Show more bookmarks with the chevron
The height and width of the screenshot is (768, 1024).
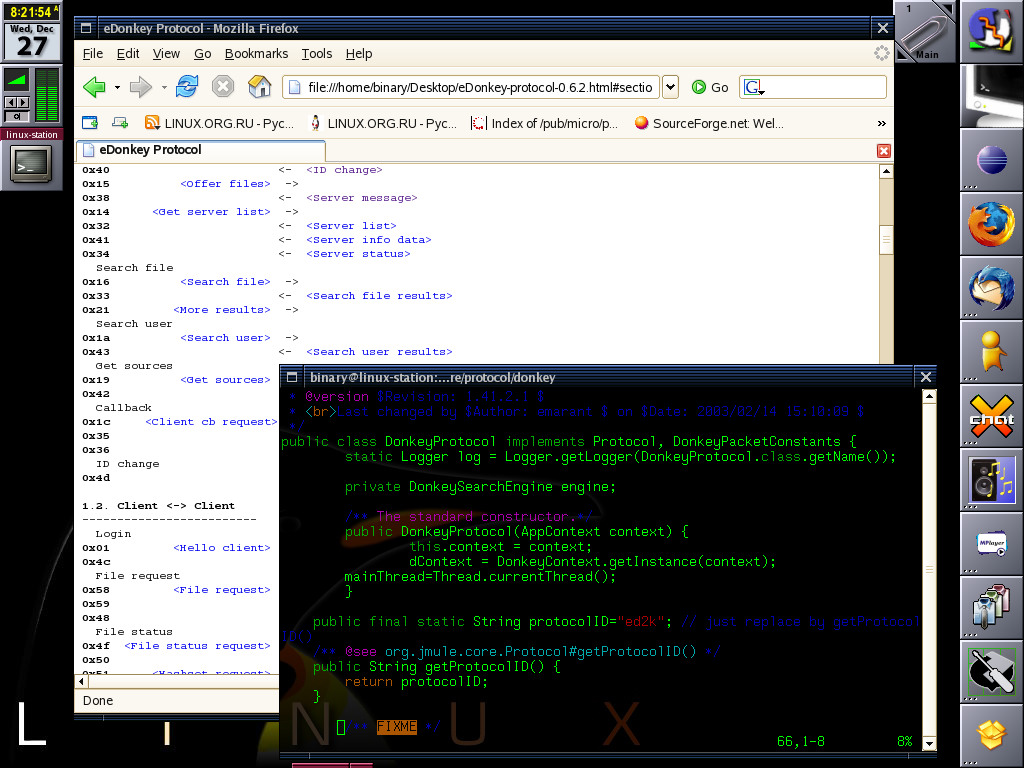[x=881, y=123]
